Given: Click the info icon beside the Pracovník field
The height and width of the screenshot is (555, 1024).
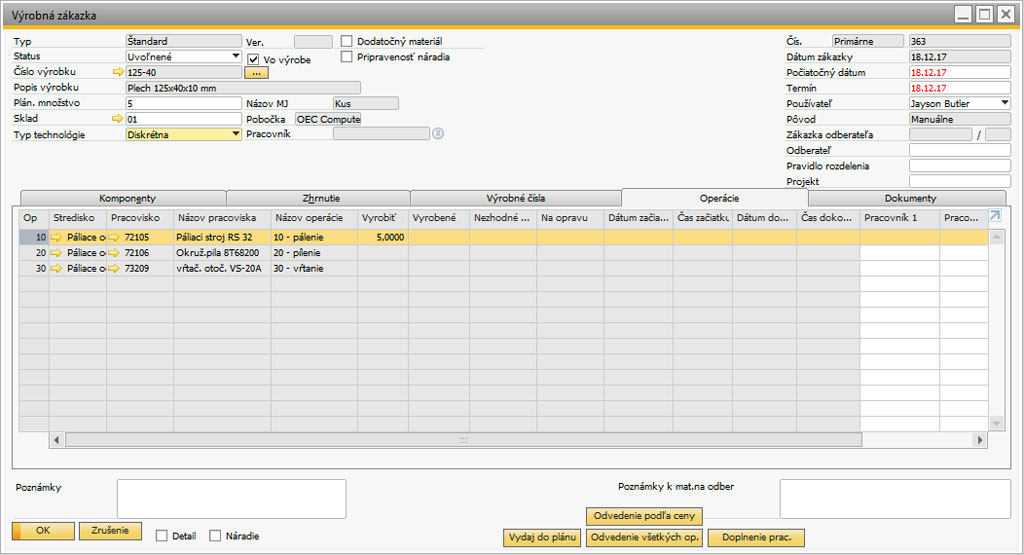Looking at the screenshot, I should click(437, 133).
